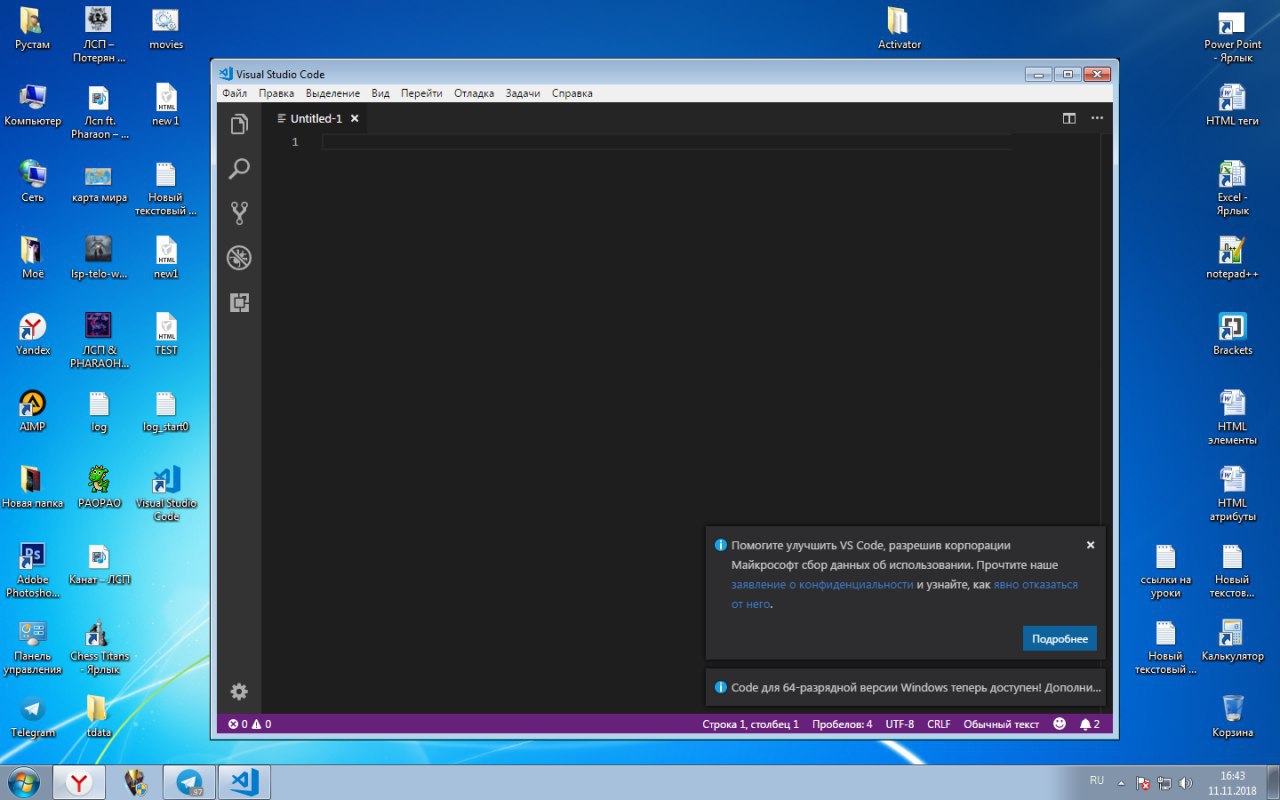Close the Untitled-1 tab

point(354,118)
